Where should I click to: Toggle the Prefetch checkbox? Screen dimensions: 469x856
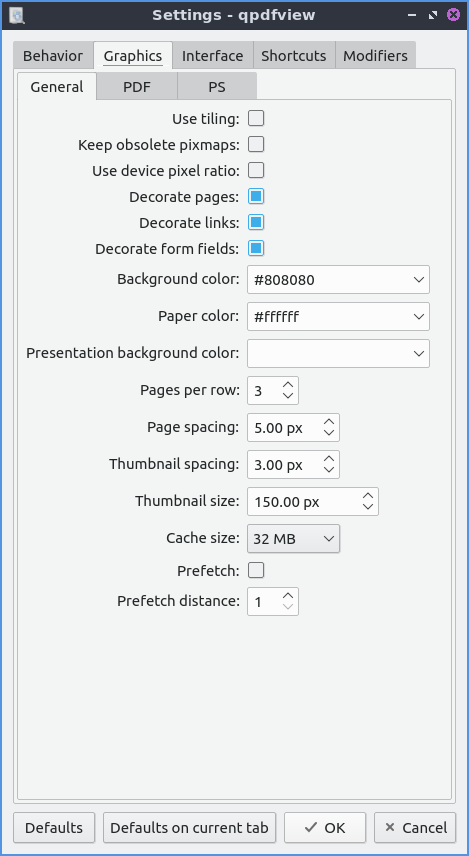pyautogui.click(x=256, y=570)
